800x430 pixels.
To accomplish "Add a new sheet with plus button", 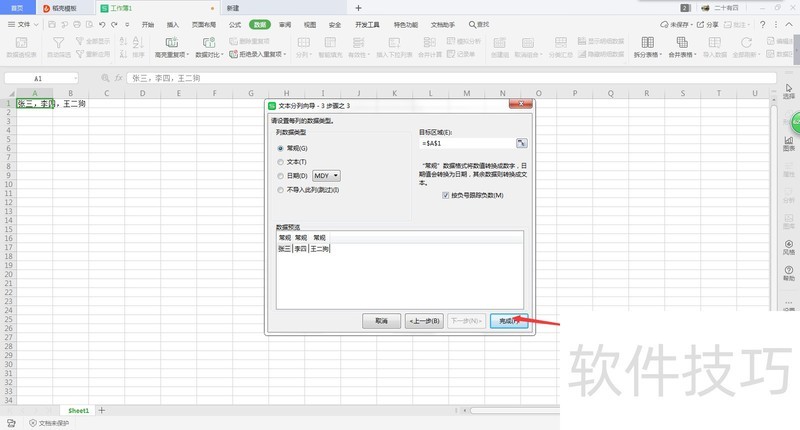I will coord(102,411).
